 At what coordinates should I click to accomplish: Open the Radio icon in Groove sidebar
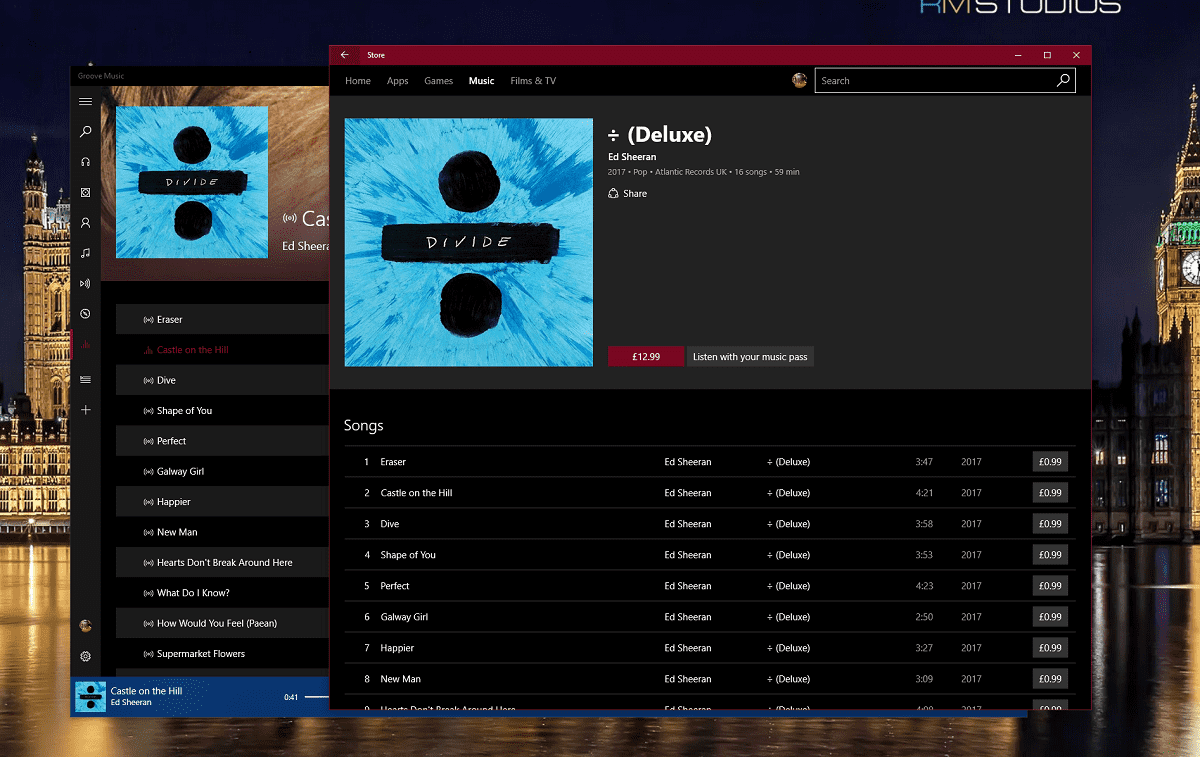click(86, 284)
